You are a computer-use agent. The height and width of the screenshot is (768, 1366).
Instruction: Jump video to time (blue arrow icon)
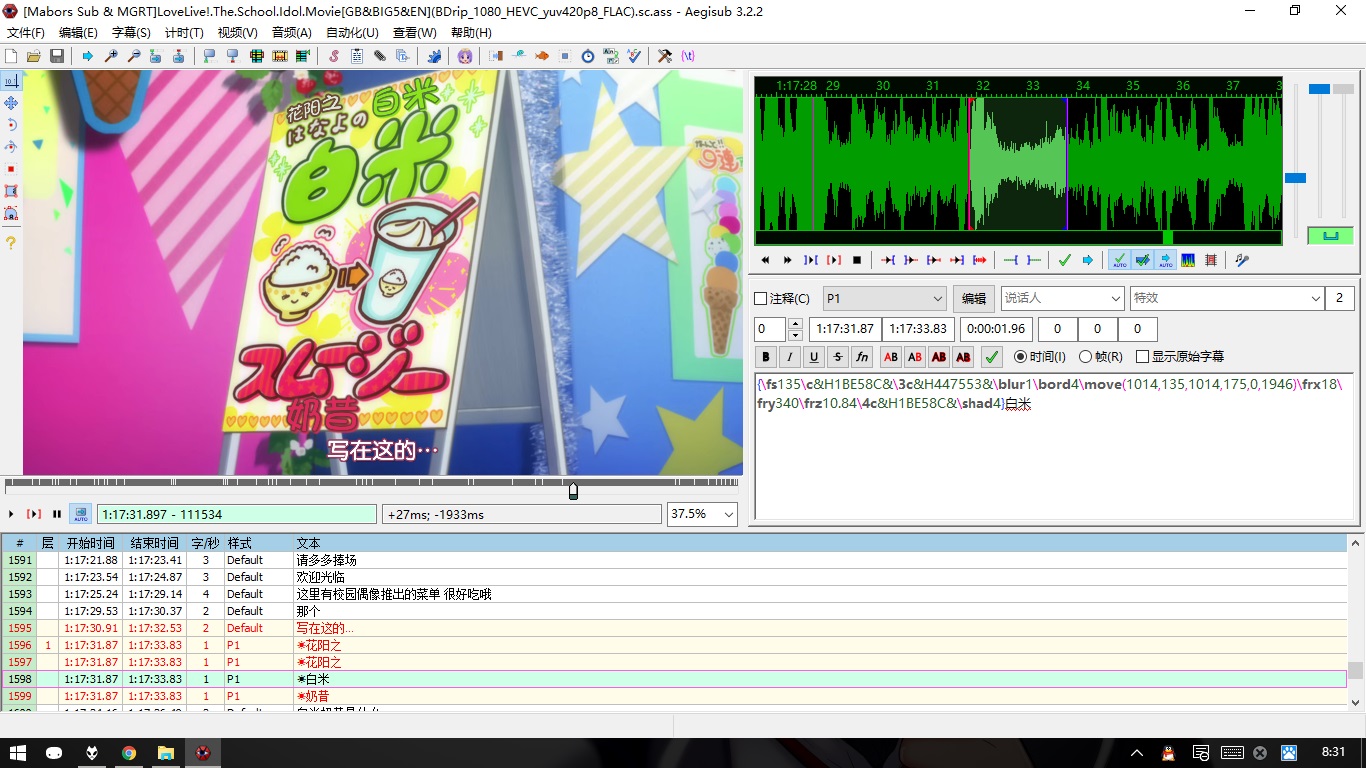pos(88,56)
